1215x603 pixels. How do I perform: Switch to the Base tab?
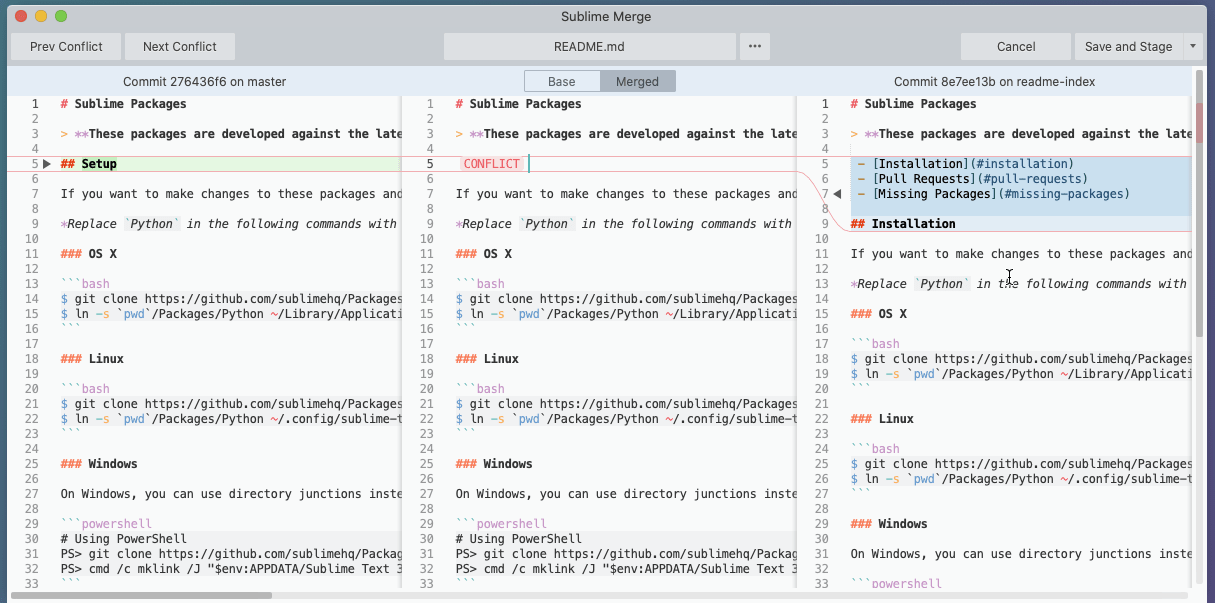point(562,81)
